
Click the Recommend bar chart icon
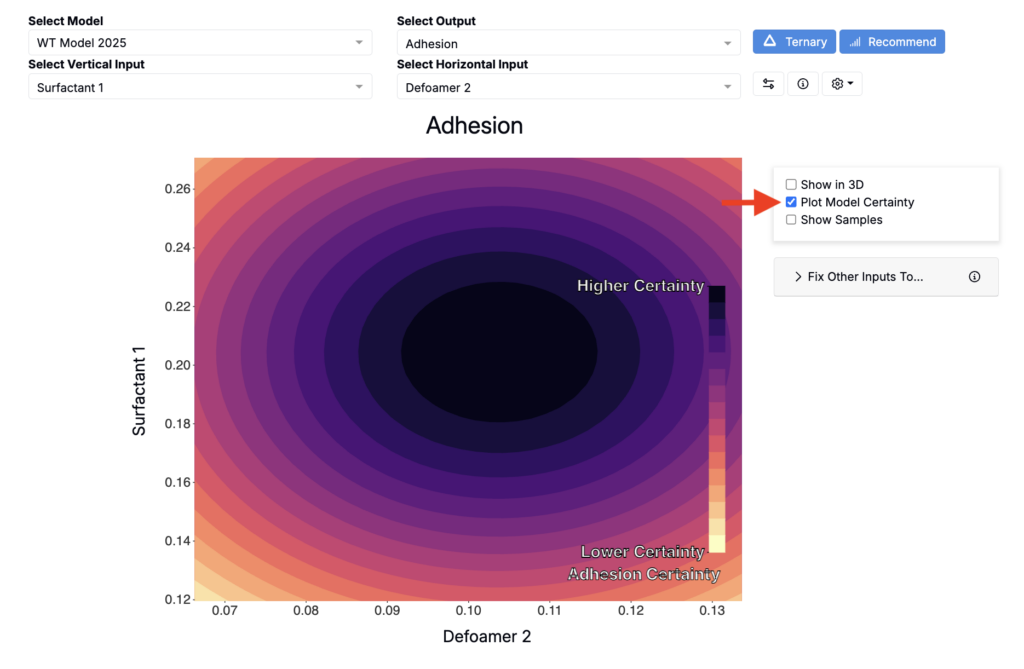pyautogui.click(x=855, y=42)
